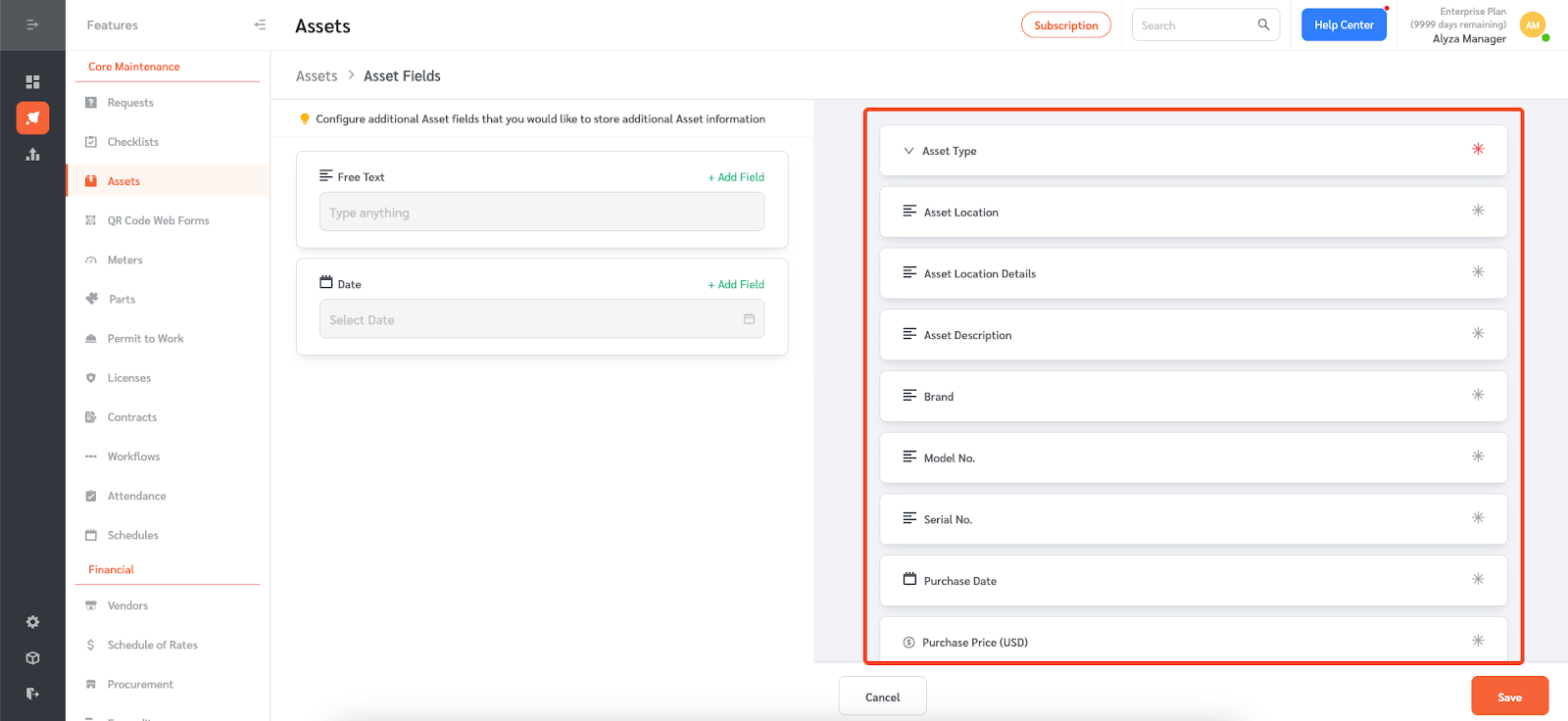Open Licenses in the sidebar
Image resolution: width=1568 pixels, height=721 pixels.
tap(128, 377)
